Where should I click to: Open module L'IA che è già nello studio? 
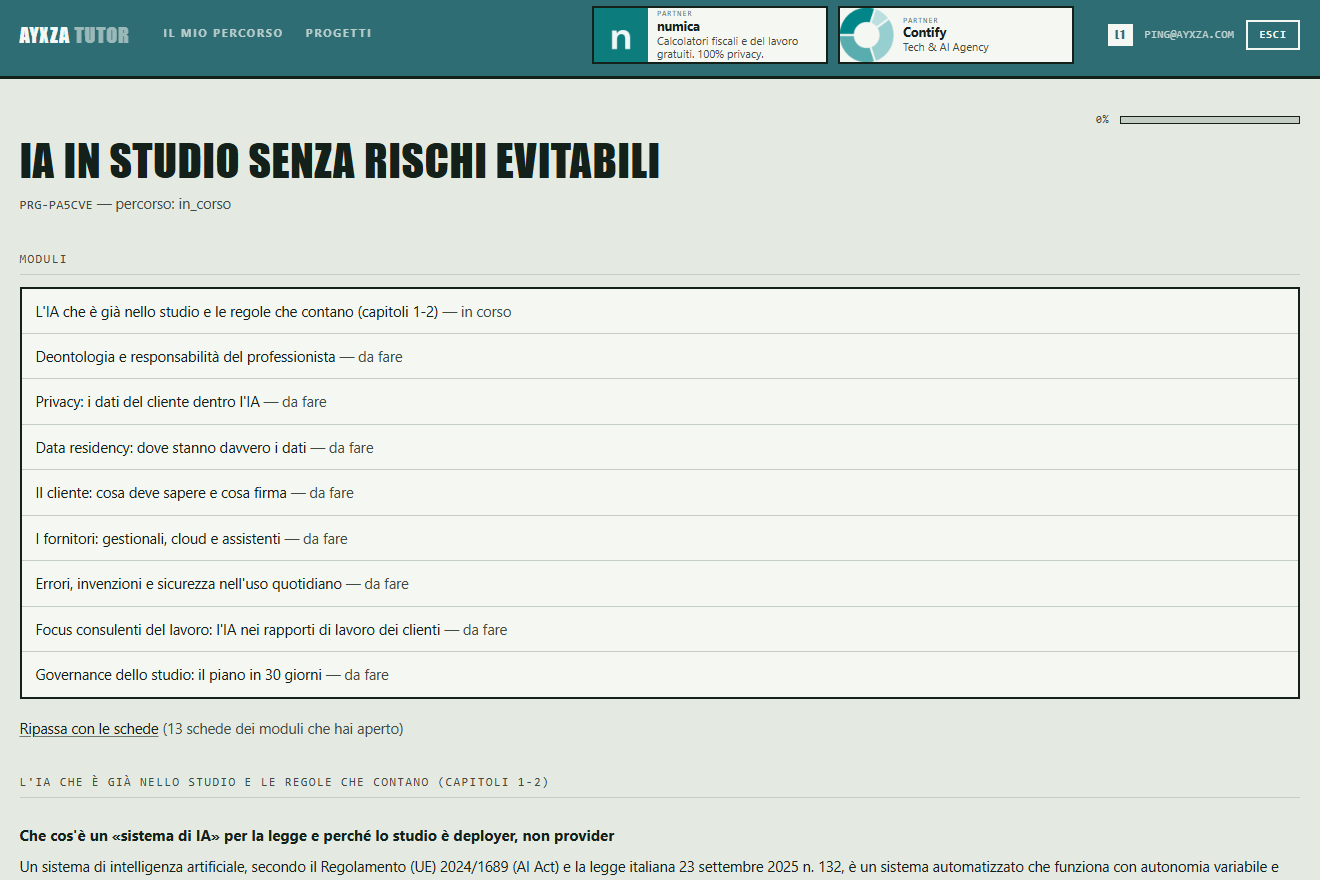click(660, 311)
